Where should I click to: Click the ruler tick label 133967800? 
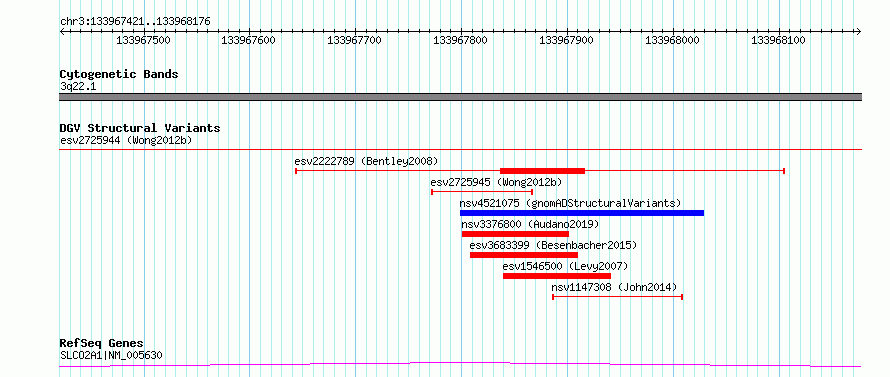point(460,41)
